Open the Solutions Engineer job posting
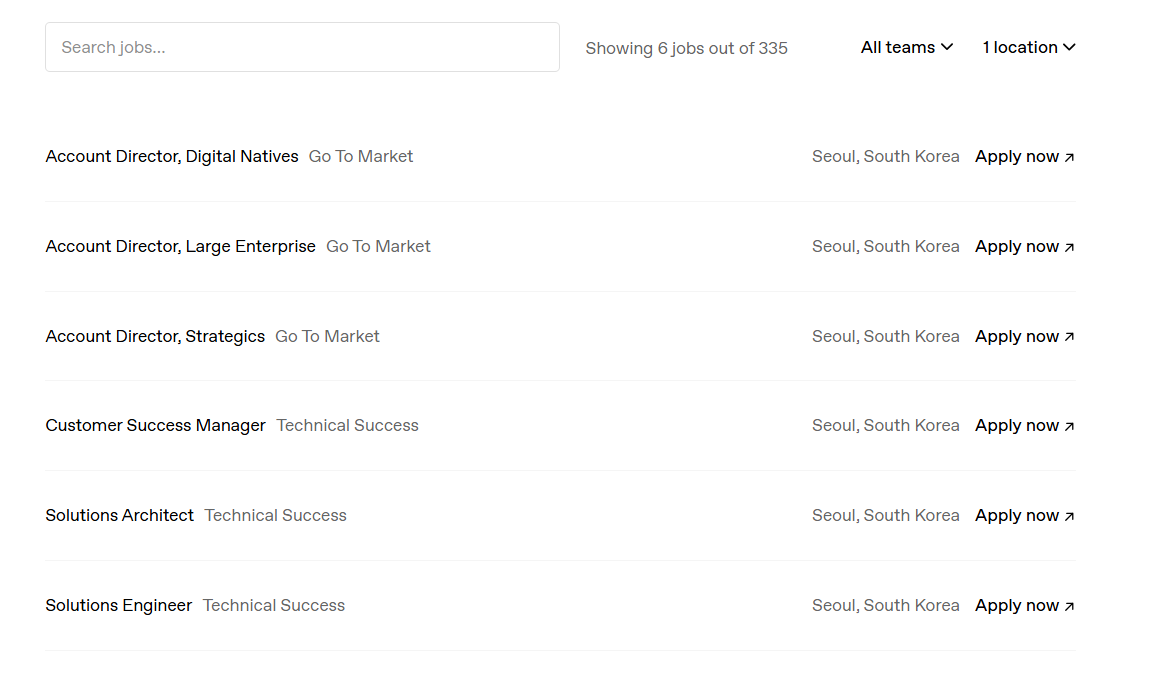The width and height of the screenshot is (1158, 687). (x=118, y=605)
